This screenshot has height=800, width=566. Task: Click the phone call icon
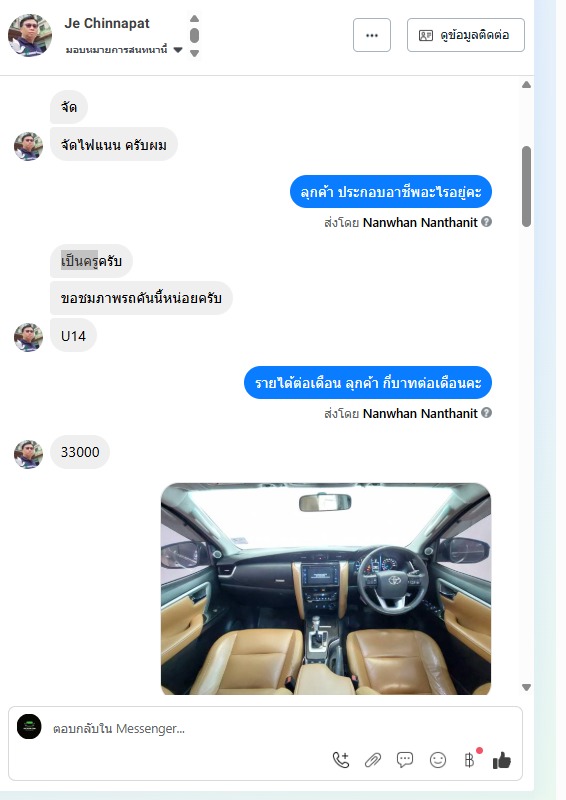pyautogui.click(x=341, y=760)
